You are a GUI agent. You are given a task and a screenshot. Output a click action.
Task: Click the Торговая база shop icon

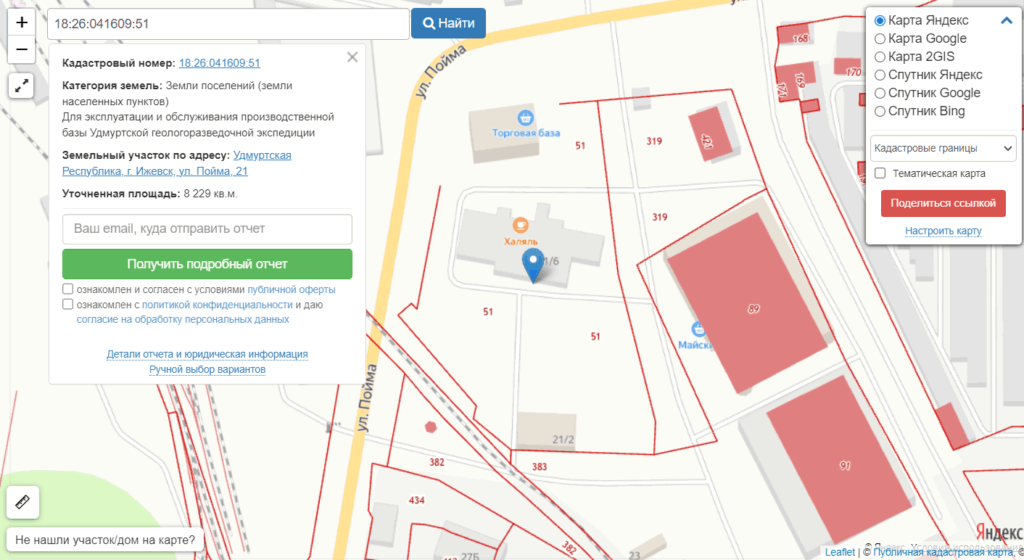click(x=526, y=118)
